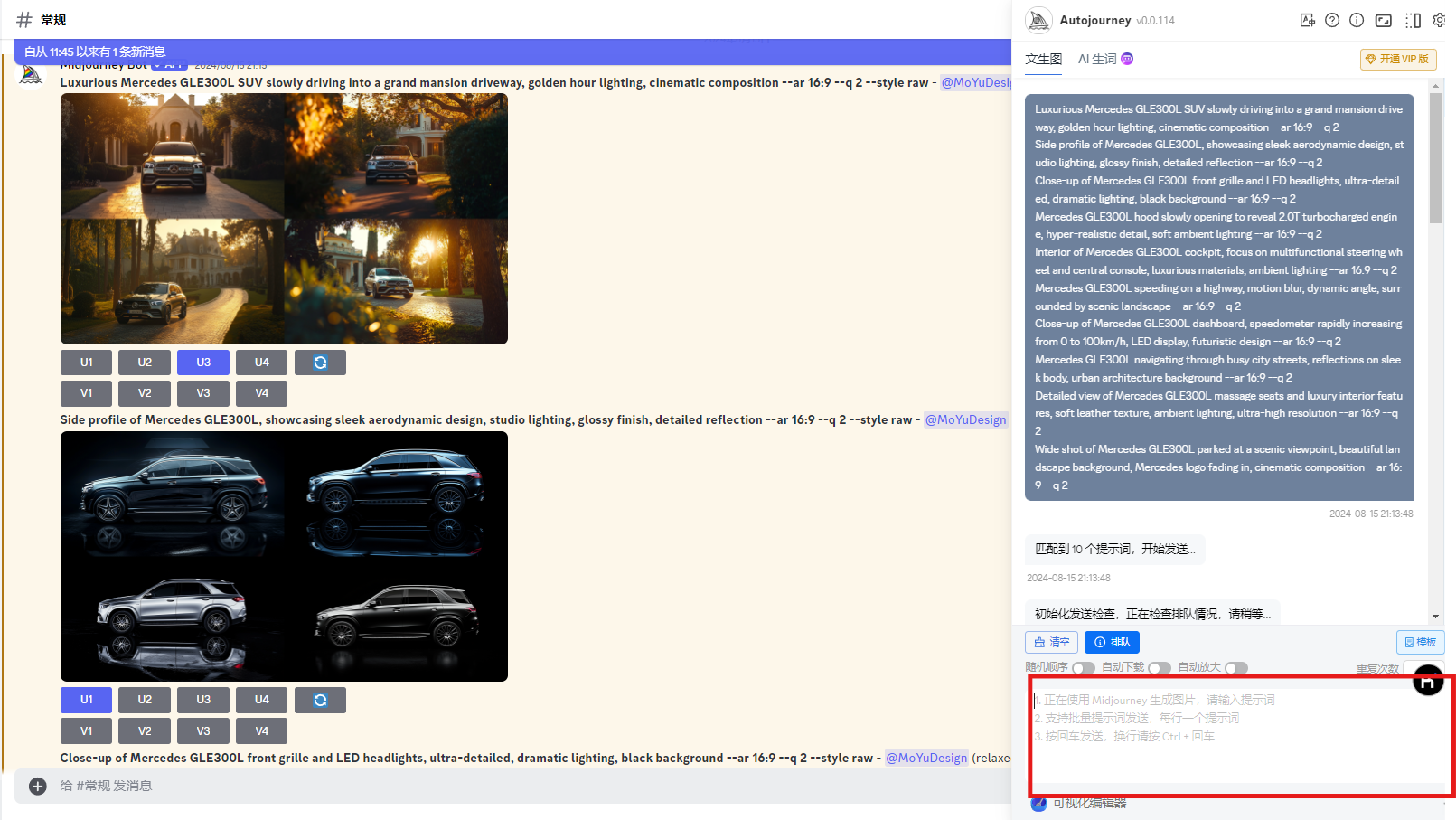Click the hash icon beside 常规 channel name

tap(24, 20)
